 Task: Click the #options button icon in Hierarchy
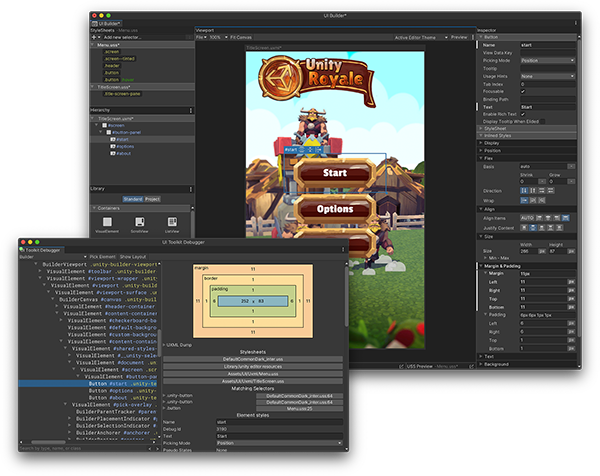coord(113,146)
